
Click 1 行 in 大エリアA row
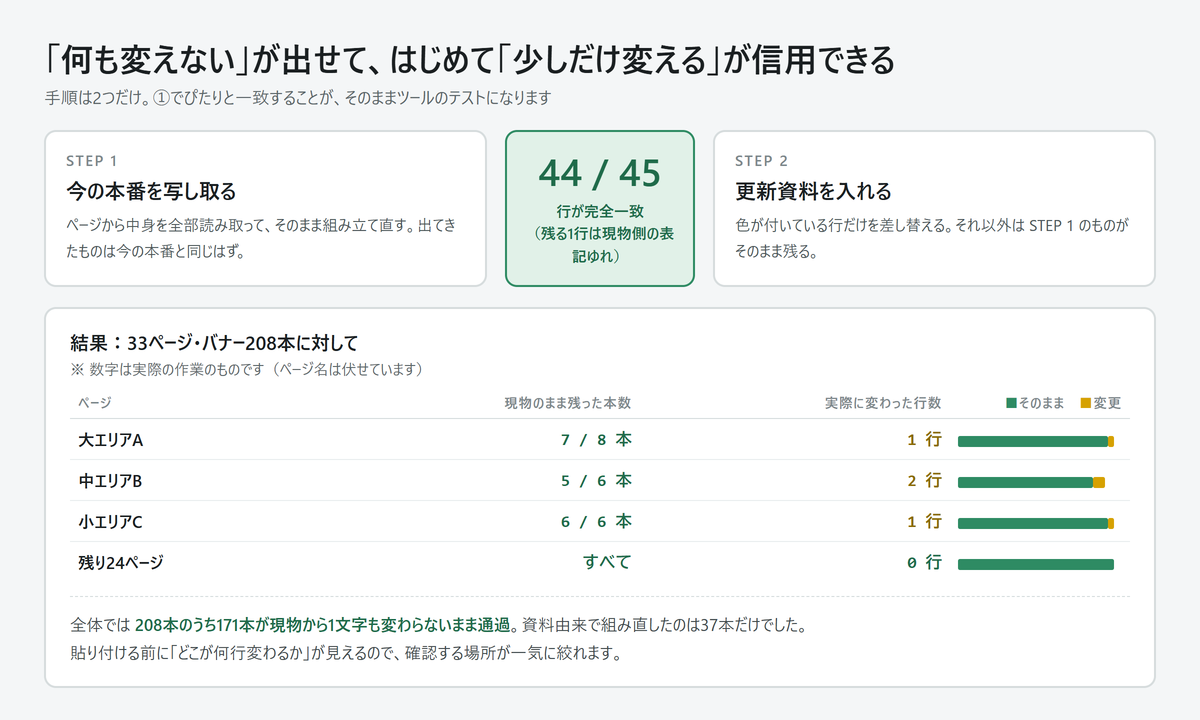[x=924, y=439]
